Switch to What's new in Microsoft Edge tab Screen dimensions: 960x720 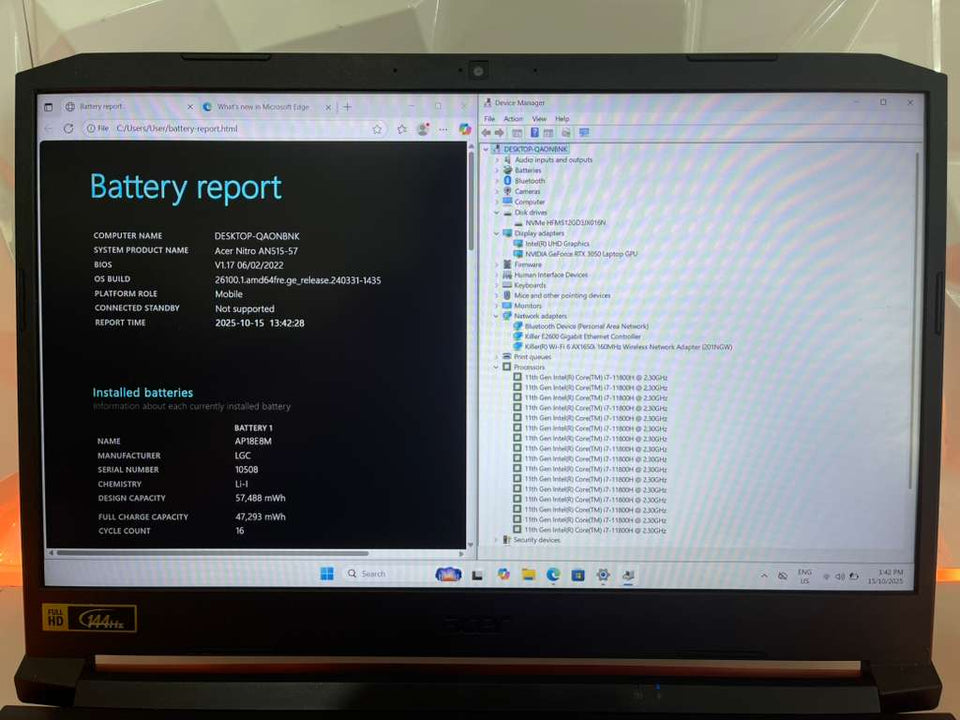pyautogui.click(x=260, y=106)
